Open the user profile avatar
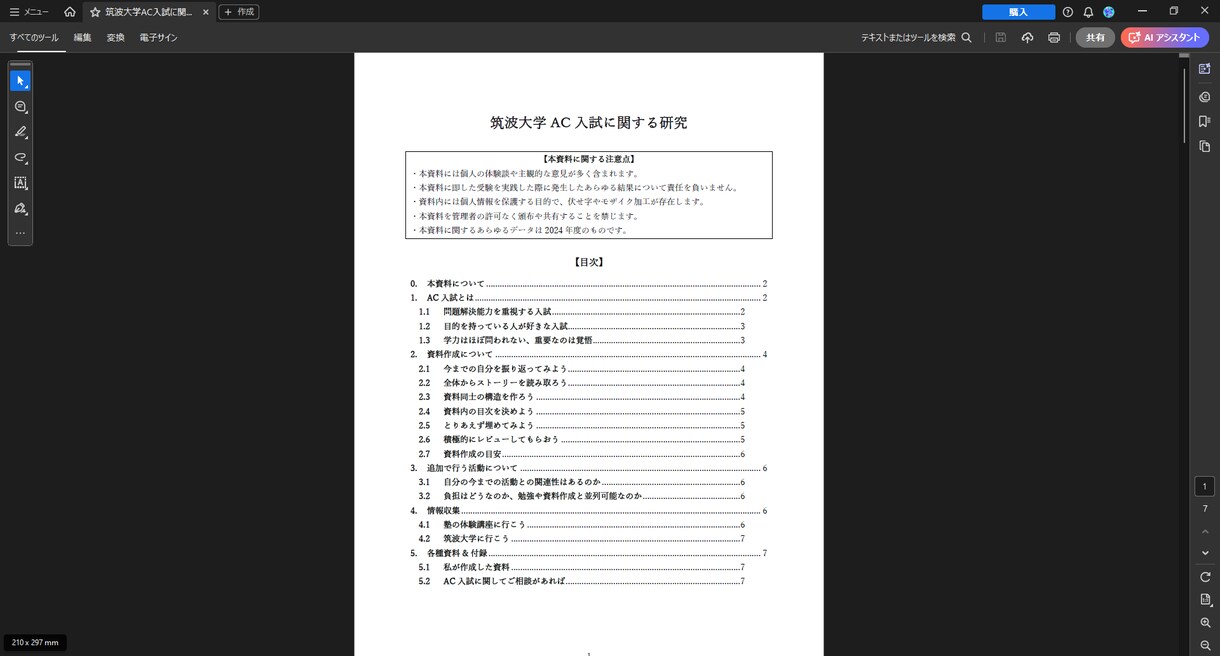This screenshot has width=1220, height=656. (x=1109, y=12)
